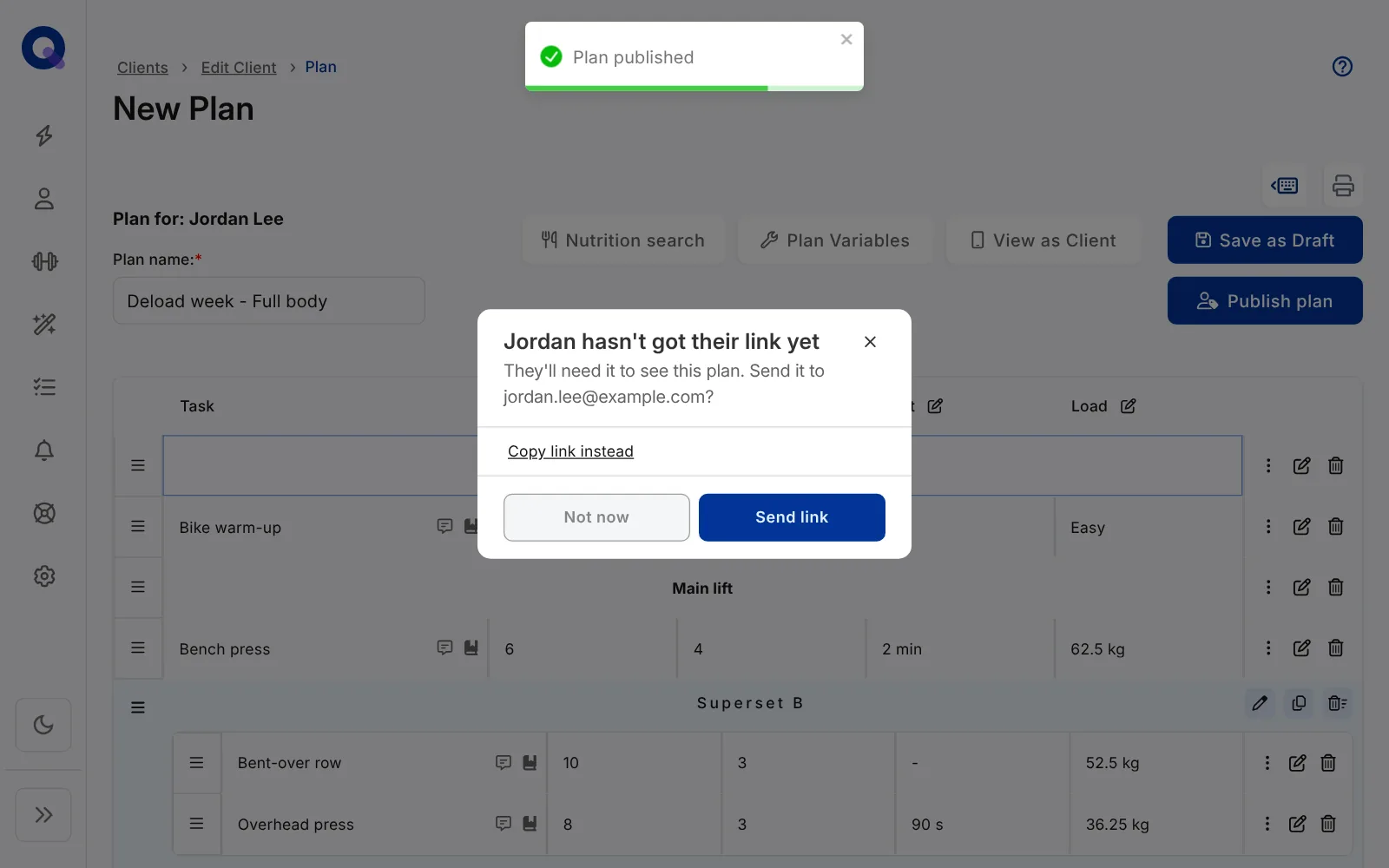Viewport: 1389px width, 868px height.
Task: Open notifications bell sidebar icon
Action: [44, 450]
